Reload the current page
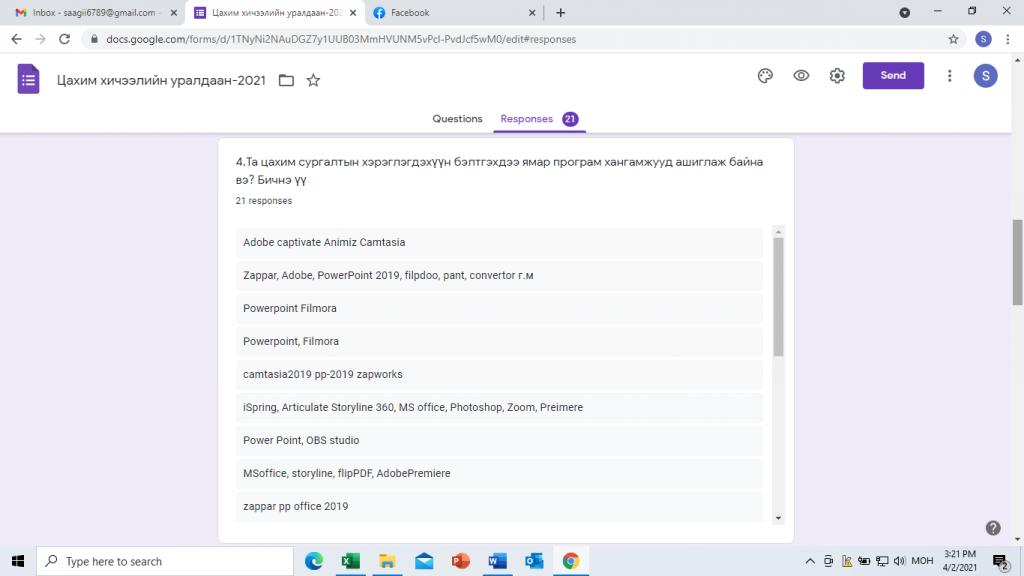This screenshot has width=1024, height=576. [64, 39]
